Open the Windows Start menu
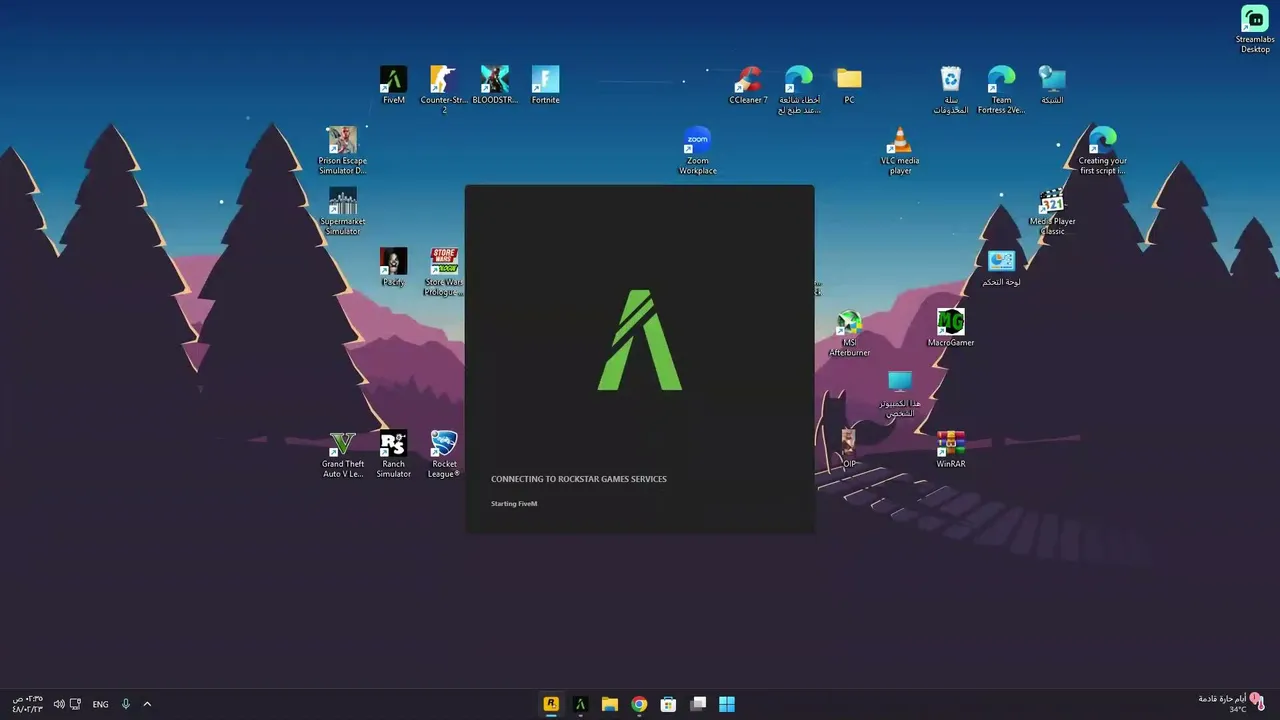This screenshot has height=720, width=1280. click(x=727, y=704)
